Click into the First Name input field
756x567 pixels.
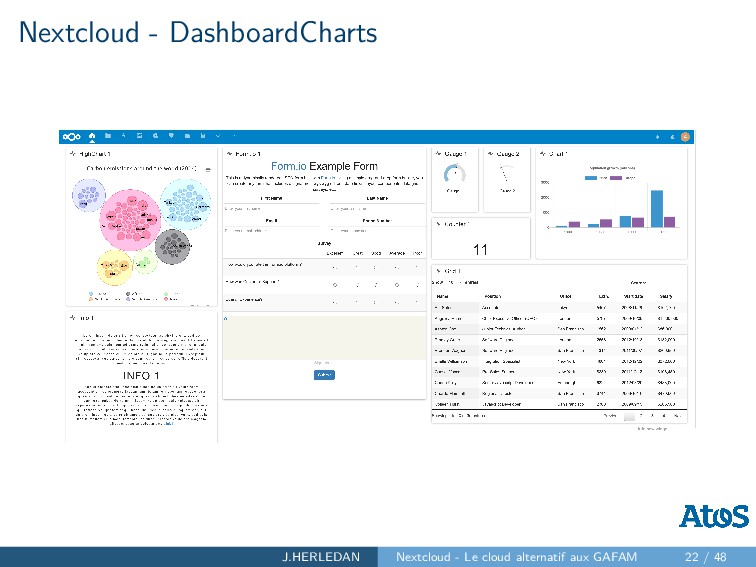tap(271, 209)
